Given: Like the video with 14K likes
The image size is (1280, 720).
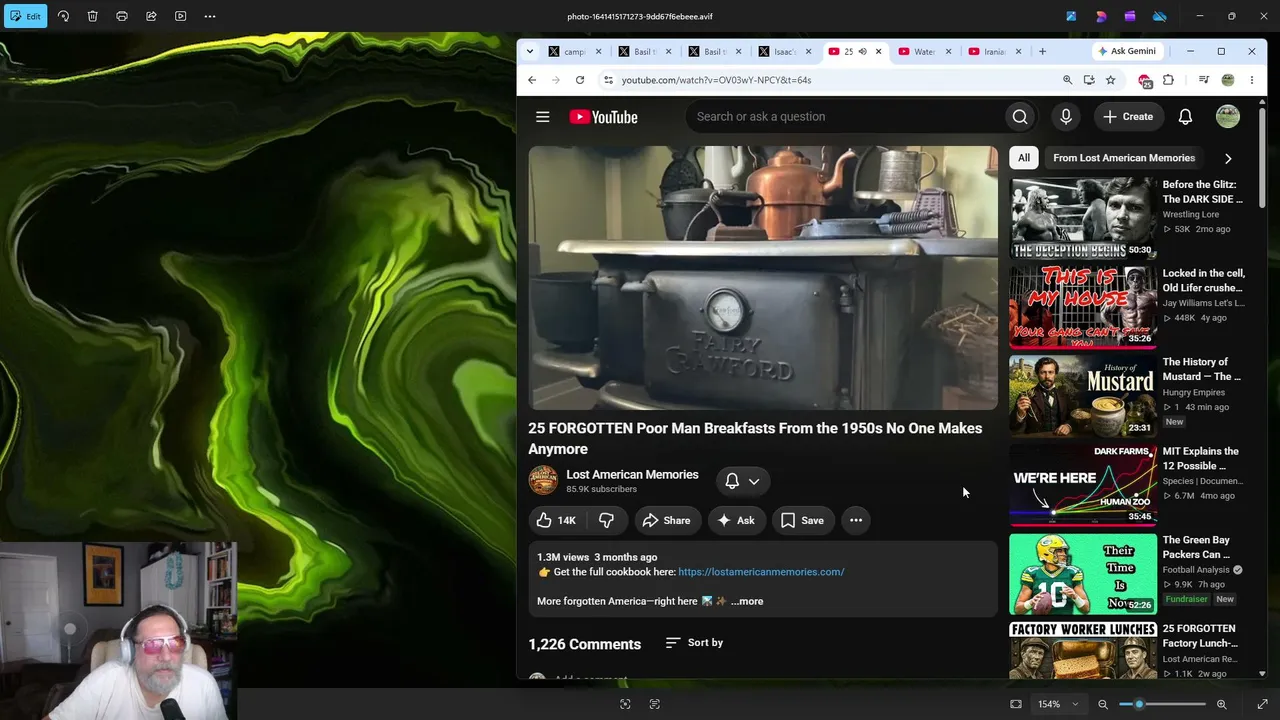Looking at the screenshot, I should coord(557,520).
